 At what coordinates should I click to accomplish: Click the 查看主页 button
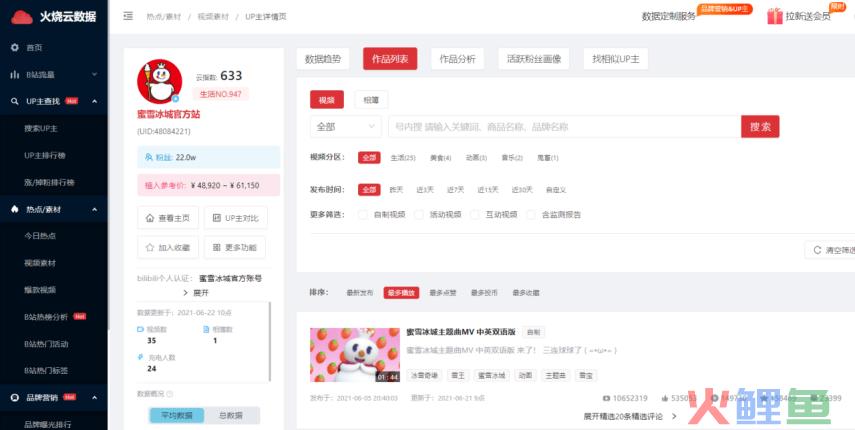[x=168, y=218]
